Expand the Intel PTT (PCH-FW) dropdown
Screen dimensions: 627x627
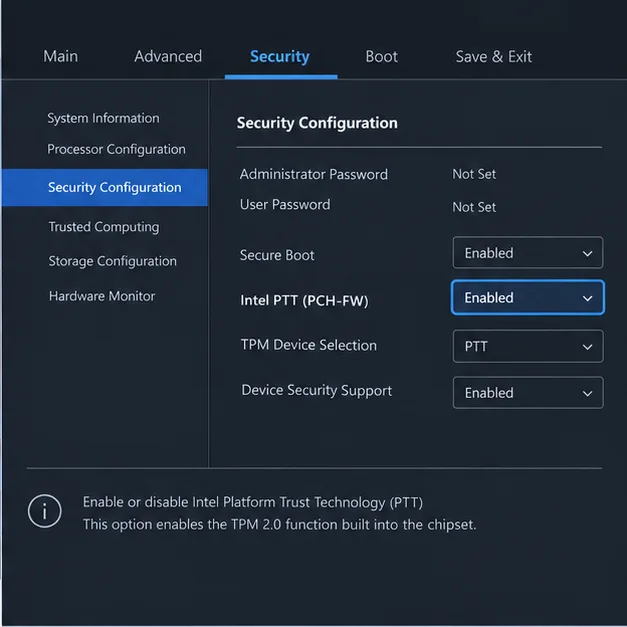[528, 298]
